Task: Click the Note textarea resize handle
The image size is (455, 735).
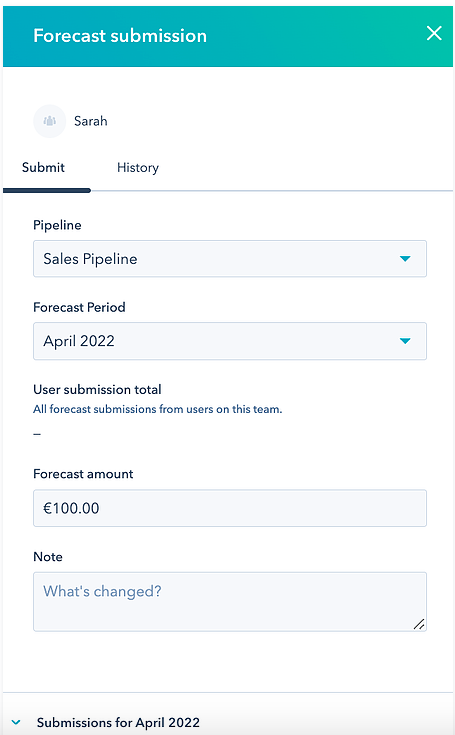Action: point(419,624)
